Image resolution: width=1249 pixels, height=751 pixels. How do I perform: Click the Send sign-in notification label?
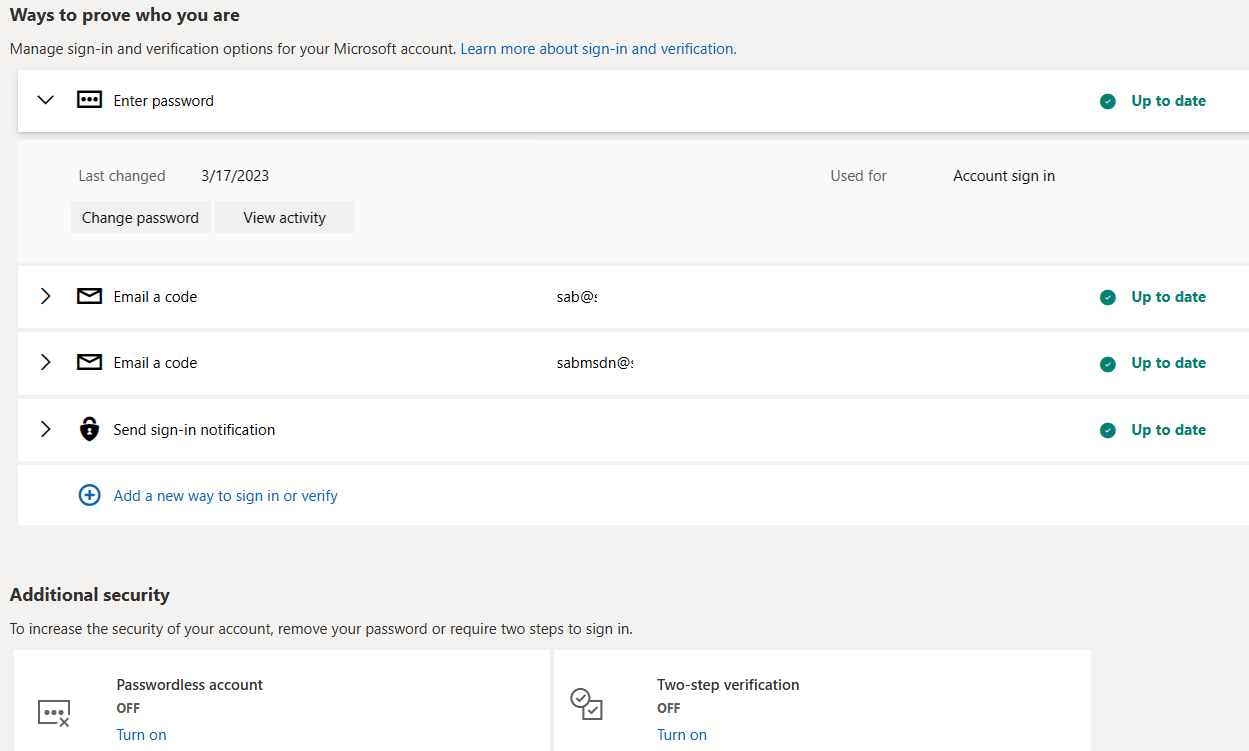click(194, 430)
